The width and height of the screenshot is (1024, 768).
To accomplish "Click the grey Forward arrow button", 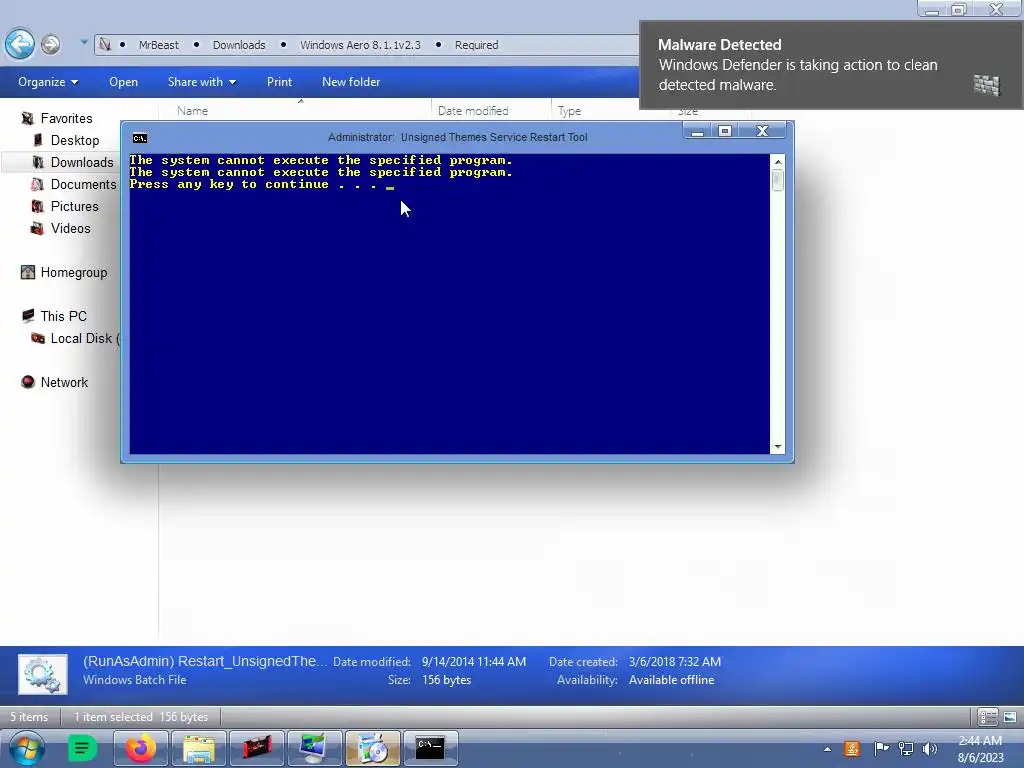I will click(51, 44).
